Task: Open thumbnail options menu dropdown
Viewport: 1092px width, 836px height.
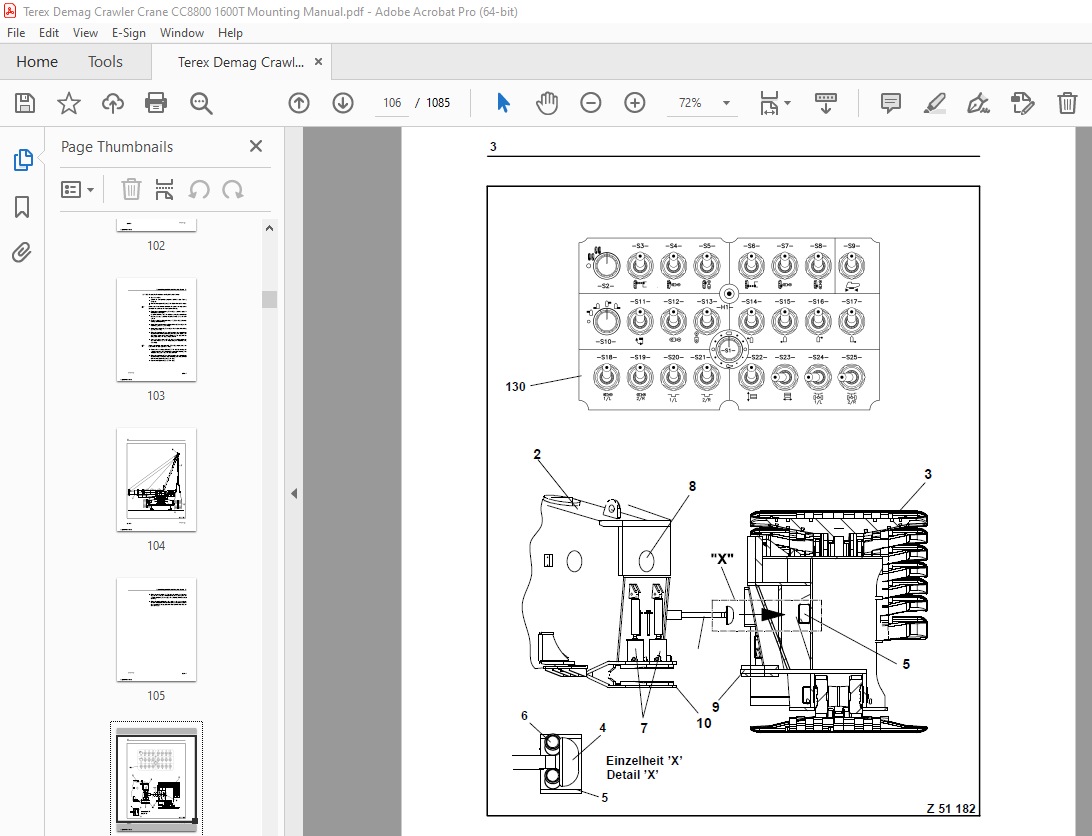Action: pos(77,189)
